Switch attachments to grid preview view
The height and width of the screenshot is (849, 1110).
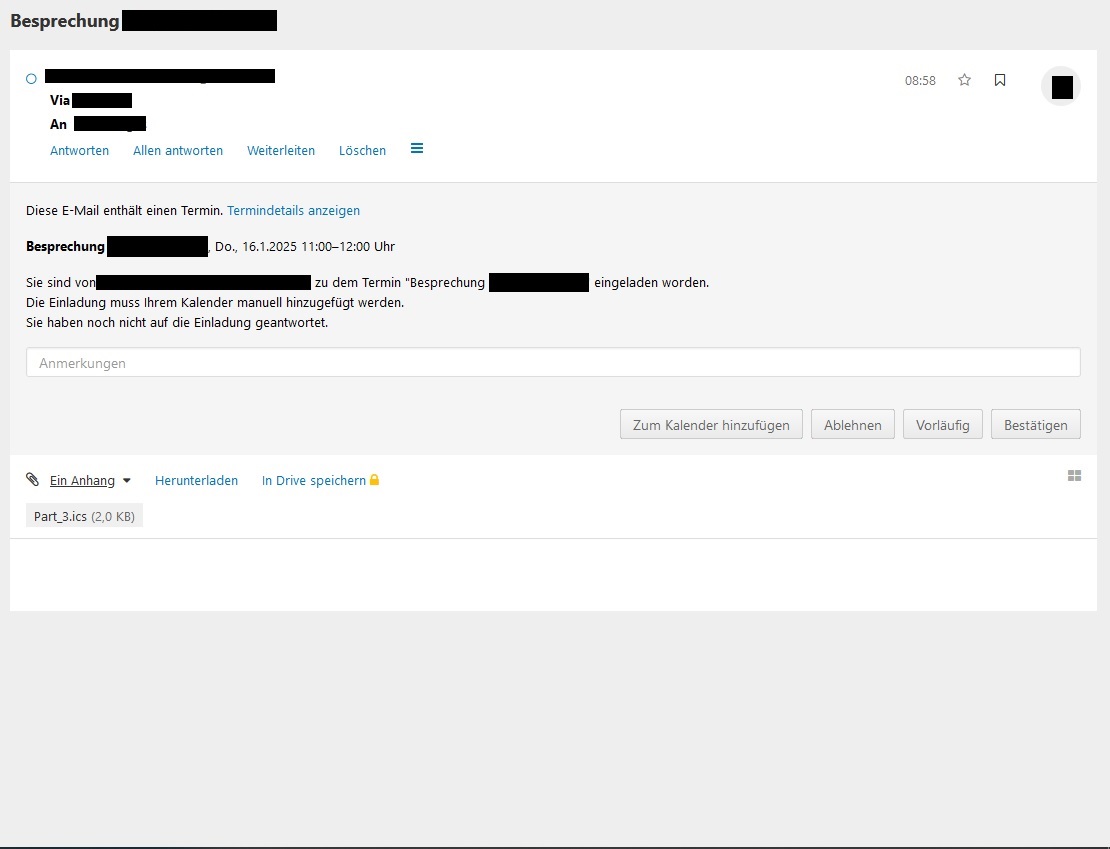(1074, 476)
